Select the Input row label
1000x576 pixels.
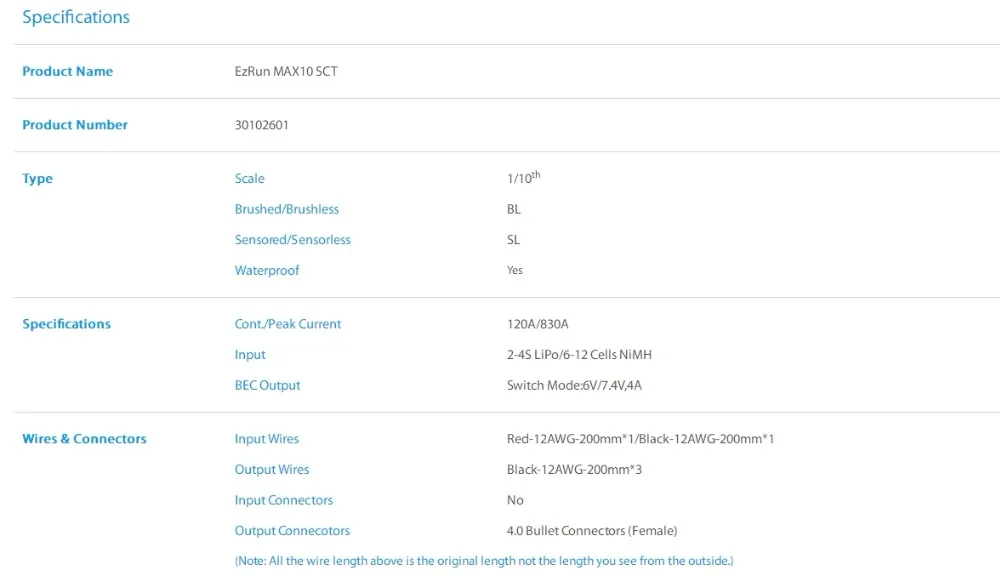(250, 355)
